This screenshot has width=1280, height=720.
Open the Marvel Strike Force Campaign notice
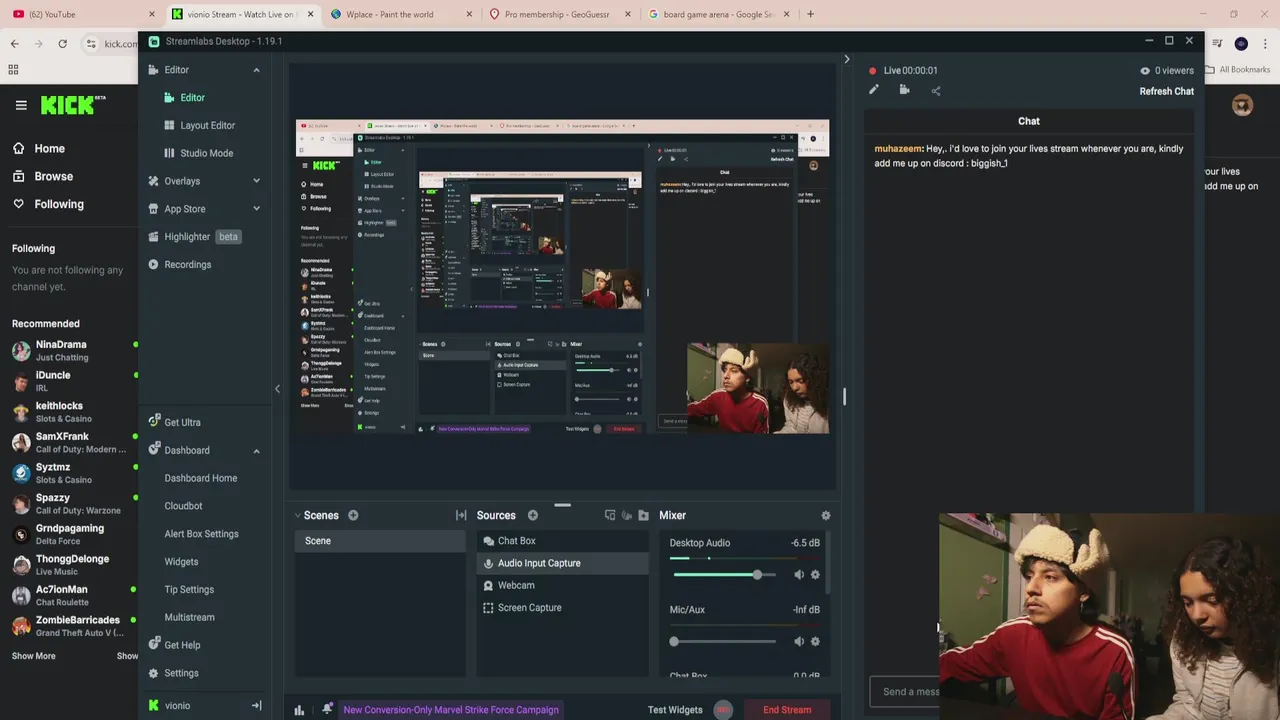(x=451, y=710)
